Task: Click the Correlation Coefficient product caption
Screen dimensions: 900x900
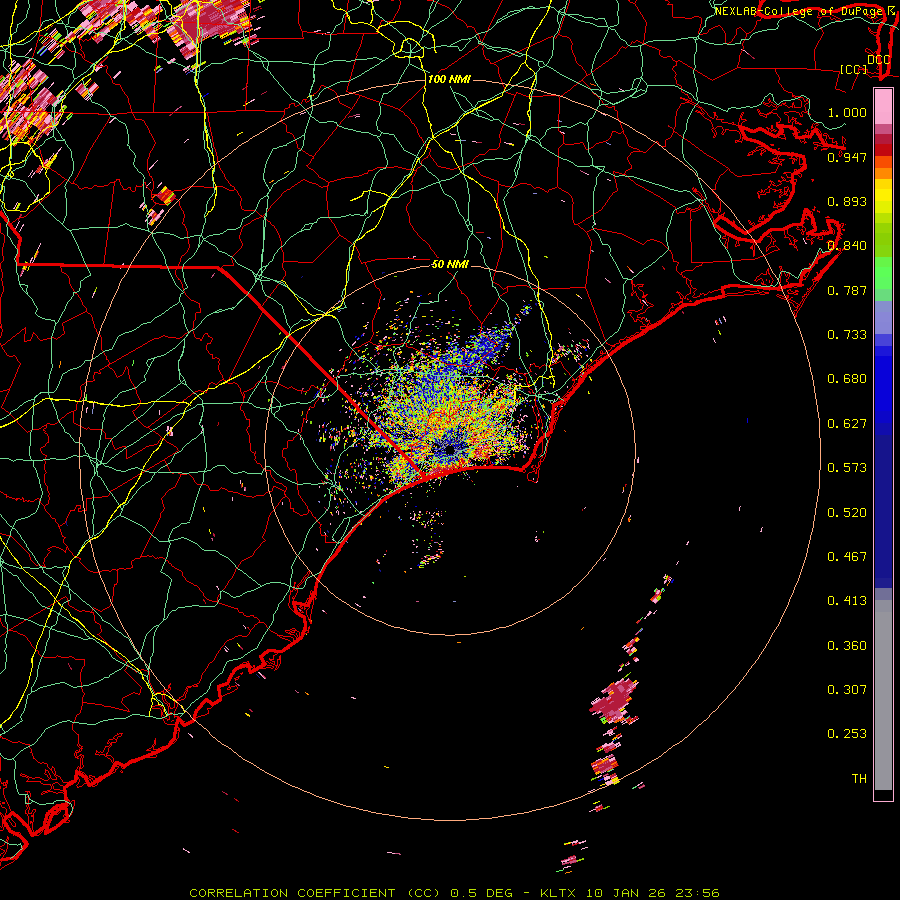Action: coord(453,893)
